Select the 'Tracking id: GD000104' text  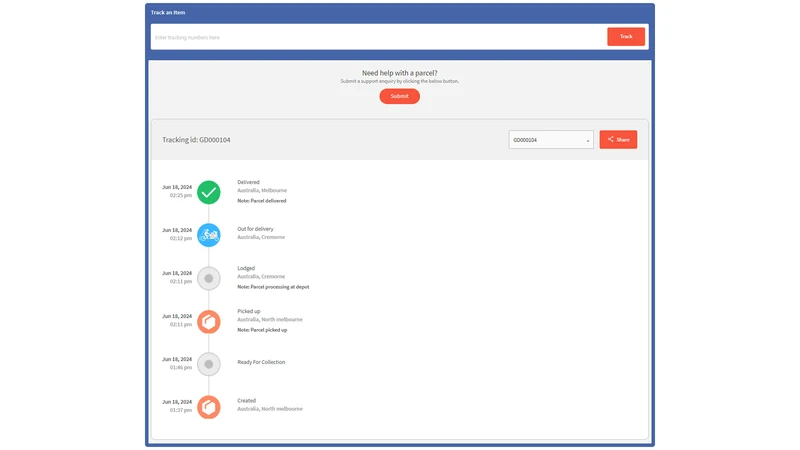196,140
